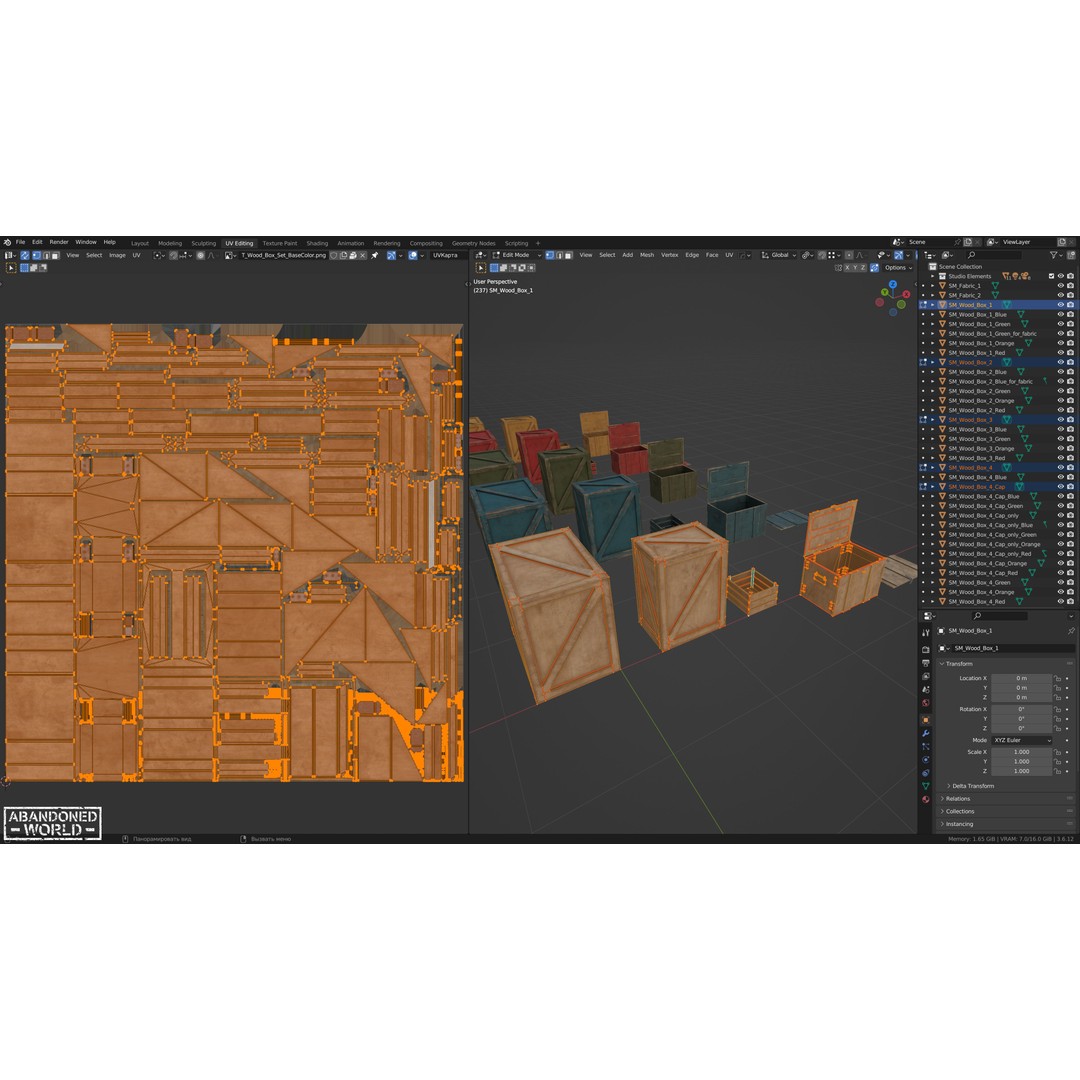
Task: Add a new workspace tab
Action: point(538,243)
